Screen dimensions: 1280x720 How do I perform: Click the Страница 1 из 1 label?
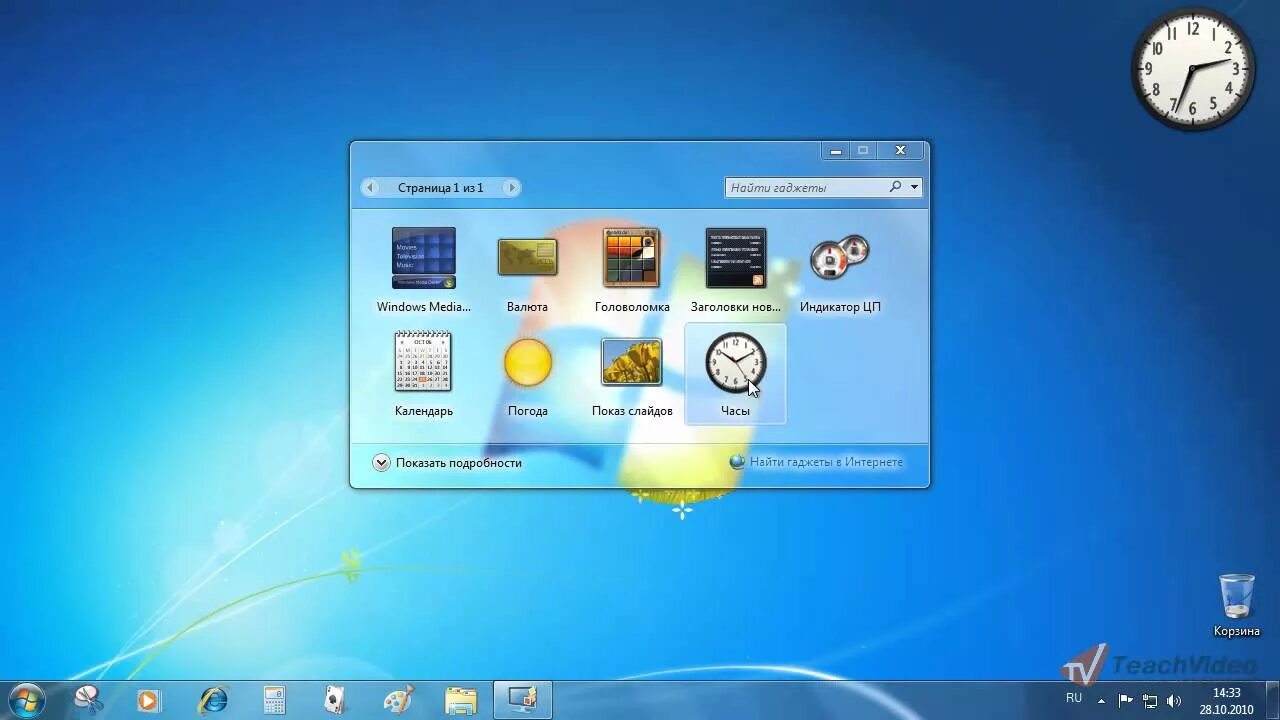pos(440,187)
